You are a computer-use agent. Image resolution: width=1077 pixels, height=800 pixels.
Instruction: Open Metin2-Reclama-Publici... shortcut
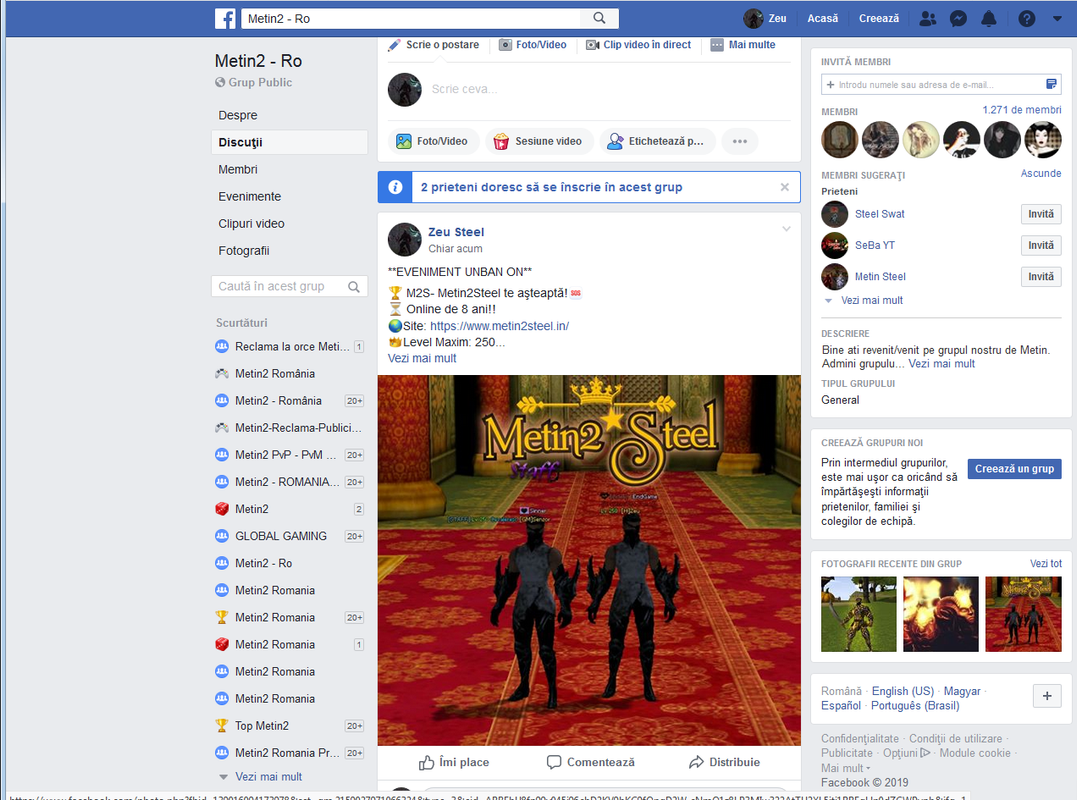pos(289,428)
